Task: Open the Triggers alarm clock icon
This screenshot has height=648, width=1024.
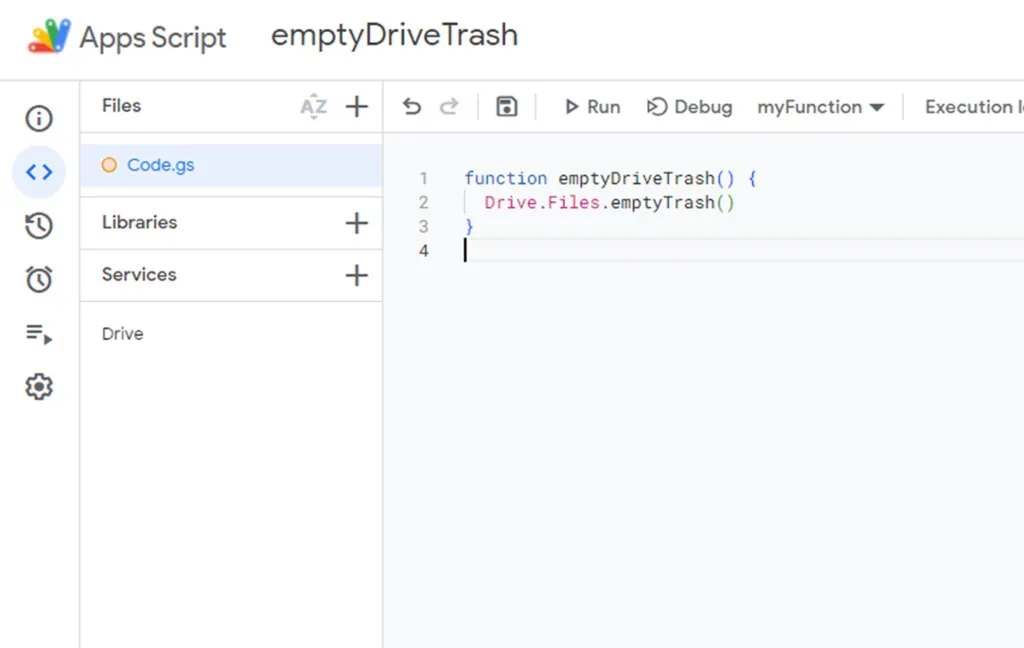Action: coord(39,280)
